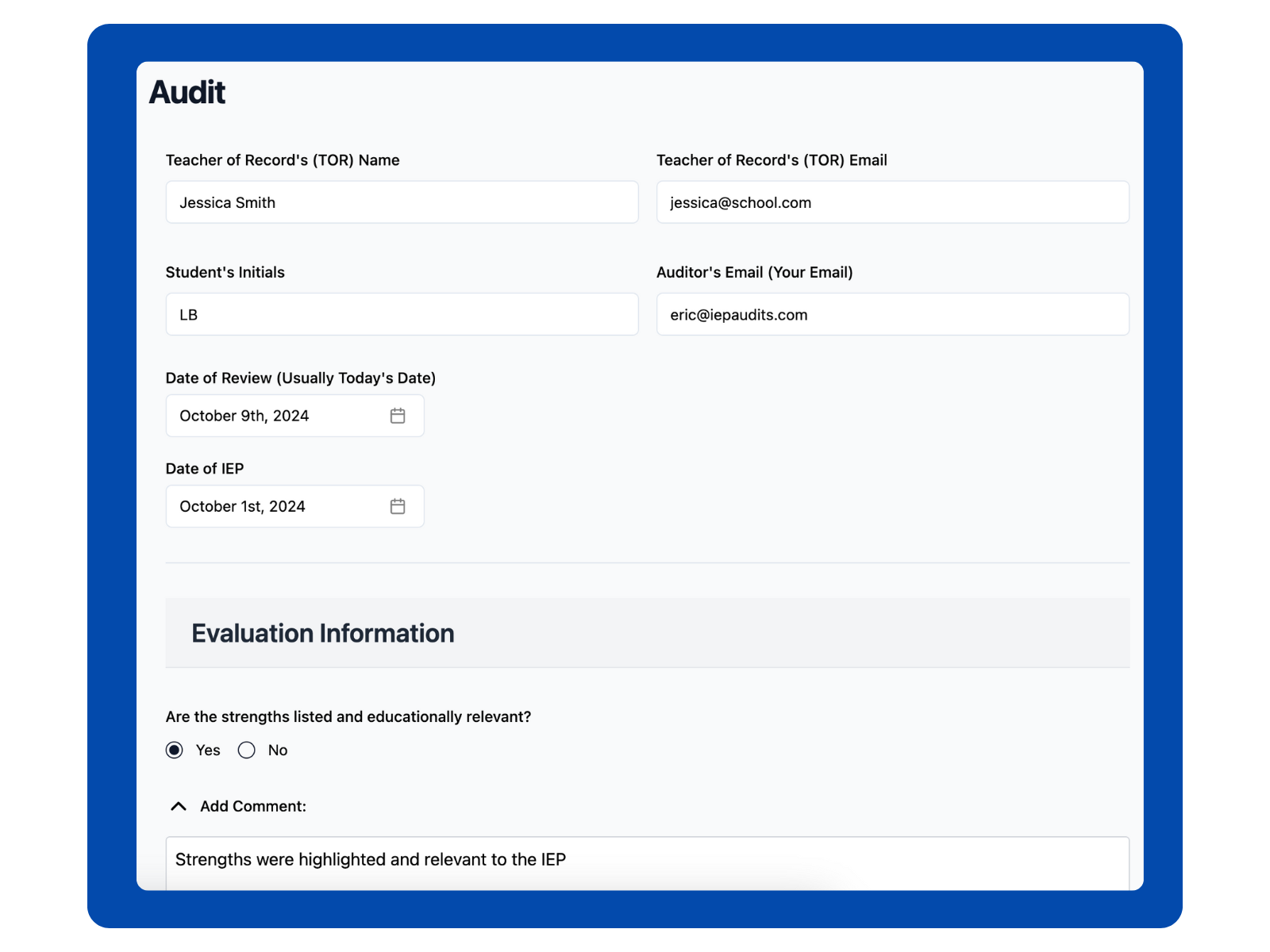Edit Teacher of Record's Name field
This screenshot has height=952, width=1270.
pyautogui.click(x=402, y=202)
